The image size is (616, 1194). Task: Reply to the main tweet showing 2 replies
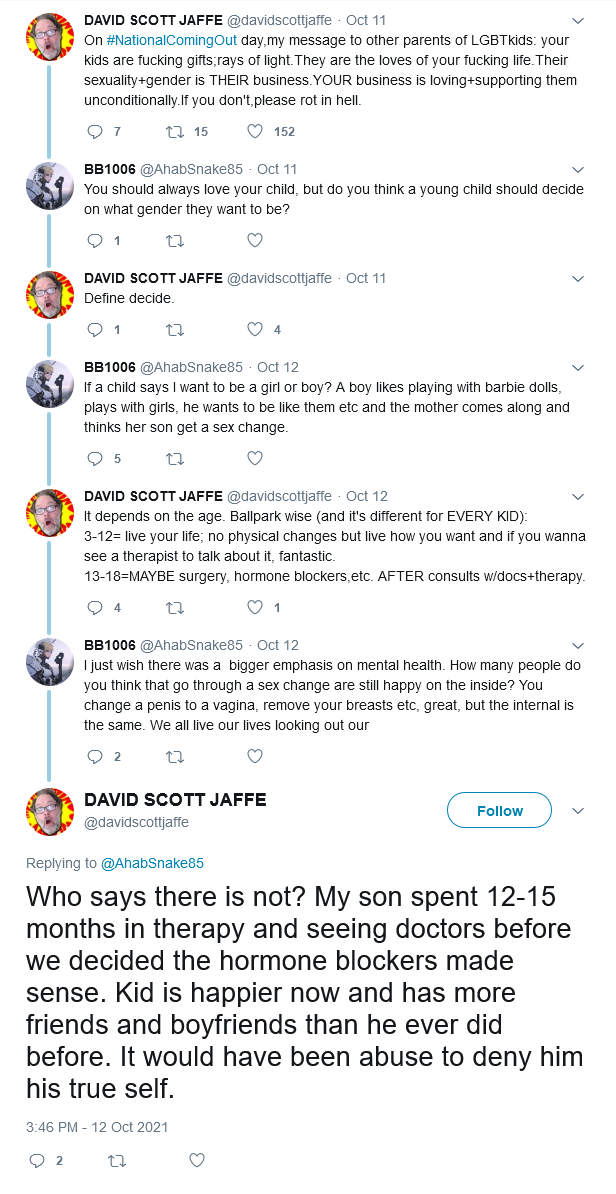point(37,1160)
